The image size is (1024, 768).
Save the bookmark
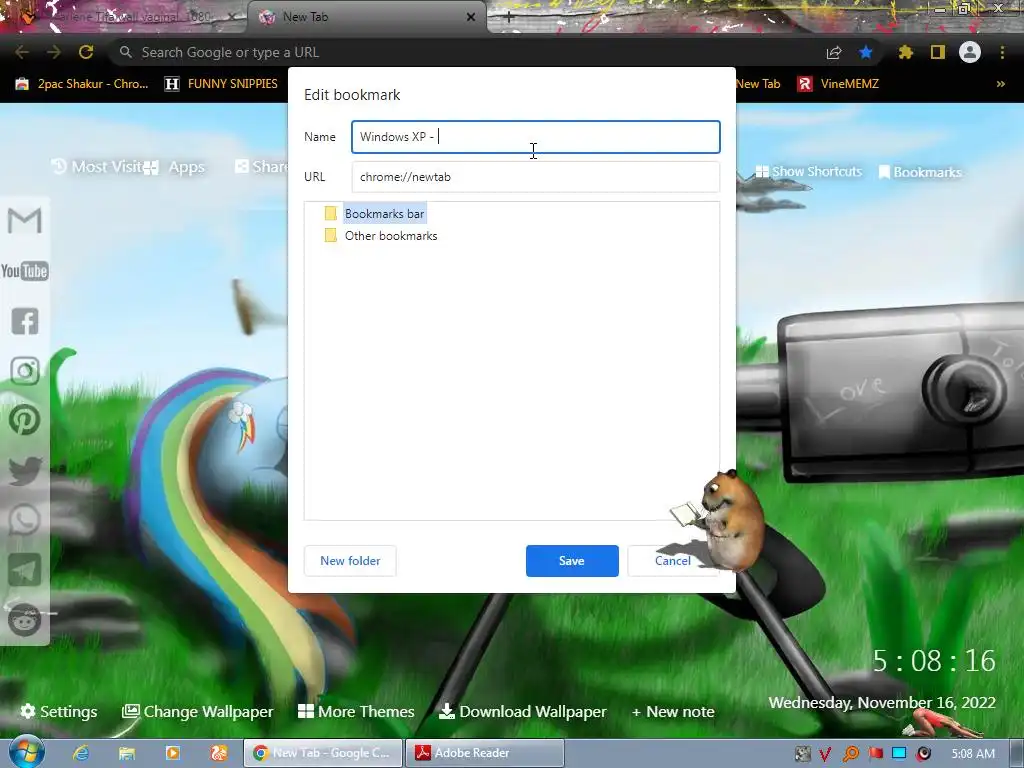tap(572, 561)
